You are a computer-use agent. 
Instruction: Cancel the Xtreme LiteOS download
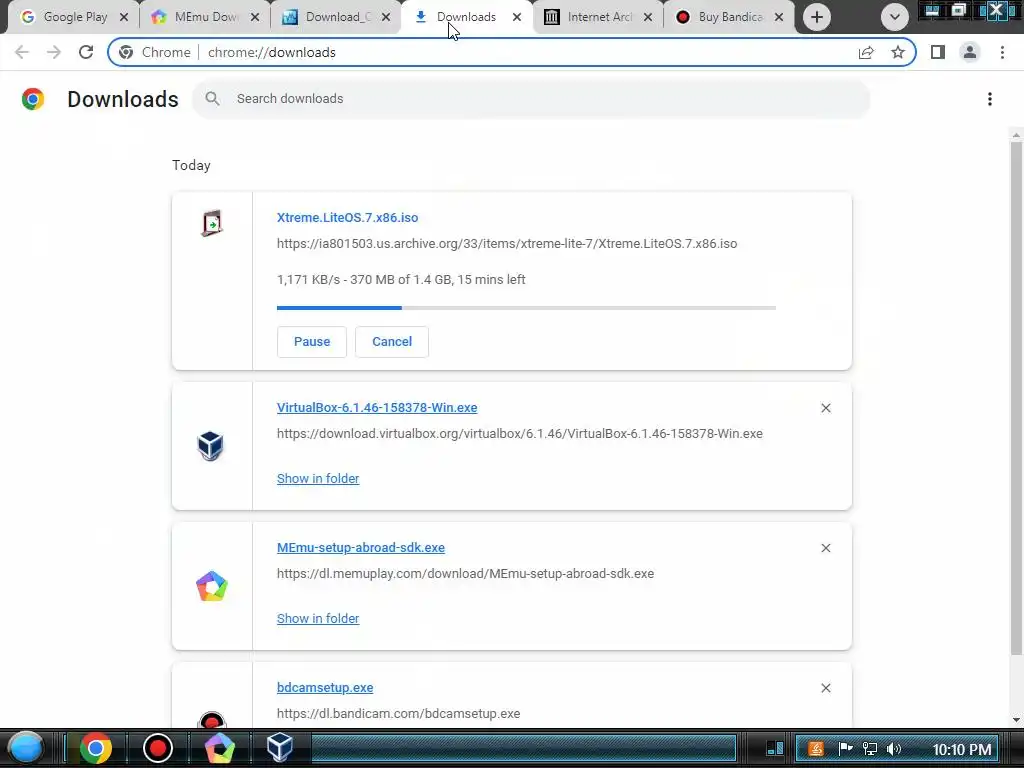392,342
